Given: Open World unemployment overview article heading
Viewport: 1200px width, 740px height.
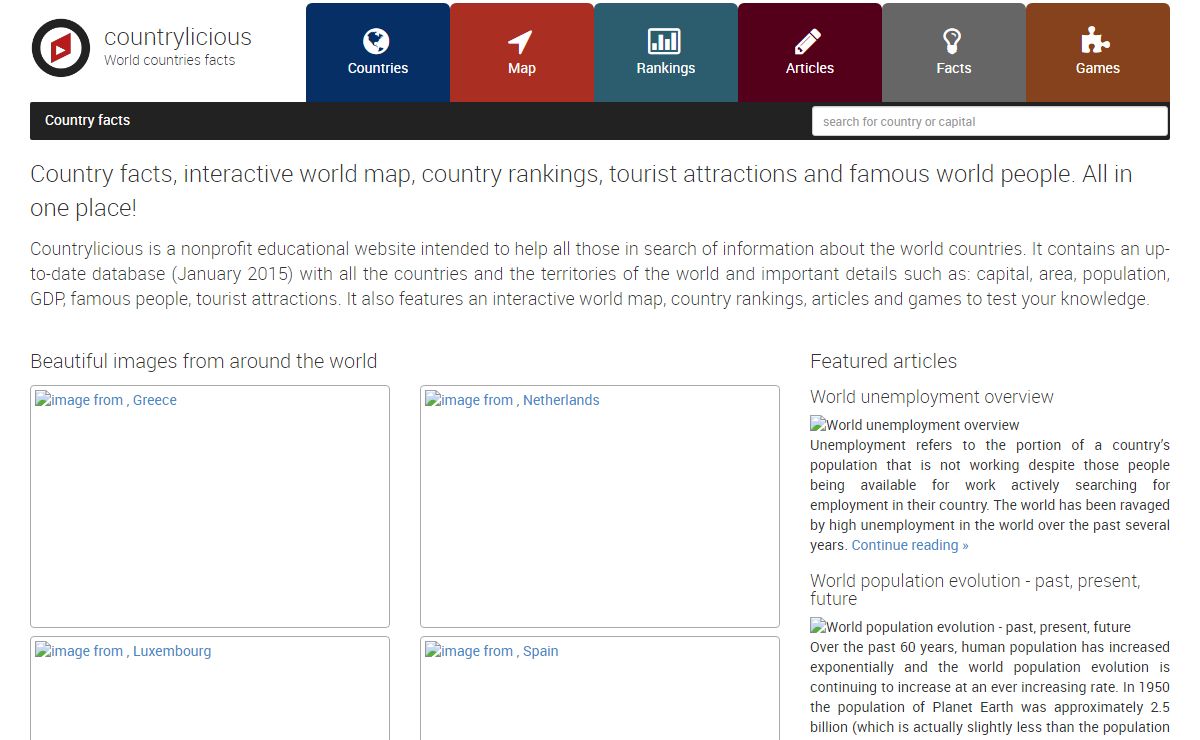Looking at the screenshot, I should point(932,397).
